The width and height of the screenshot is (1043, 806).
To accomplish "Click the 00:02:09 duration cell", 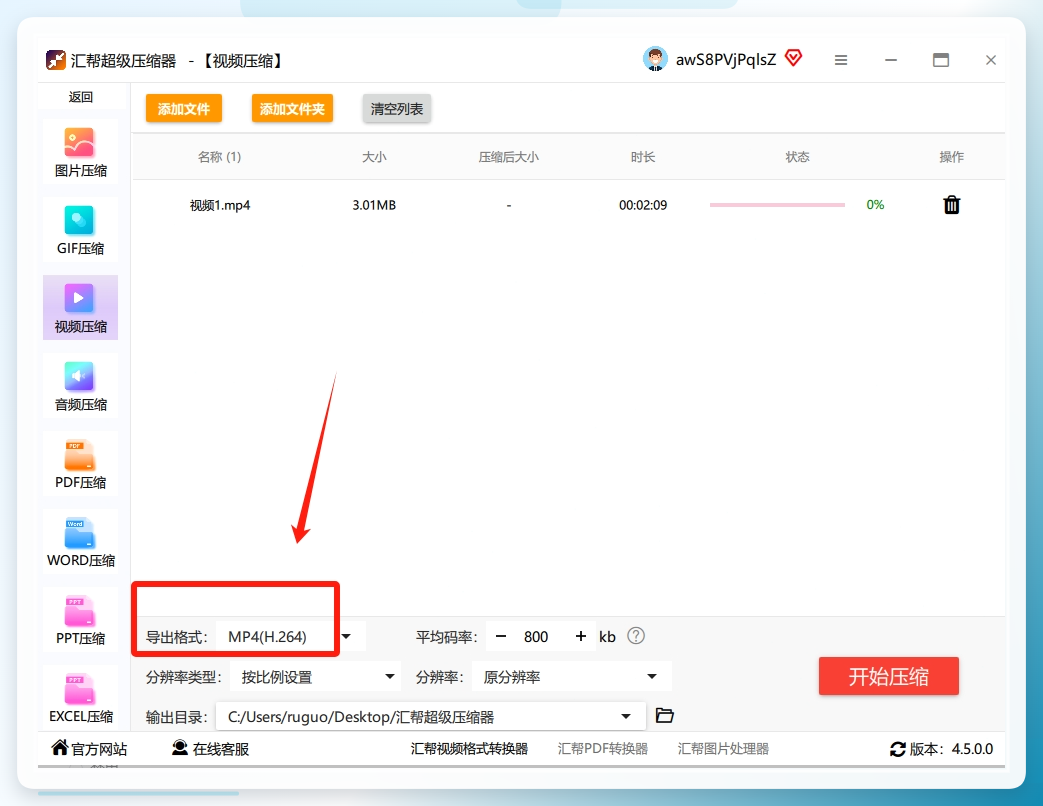I will click(643, 205).
